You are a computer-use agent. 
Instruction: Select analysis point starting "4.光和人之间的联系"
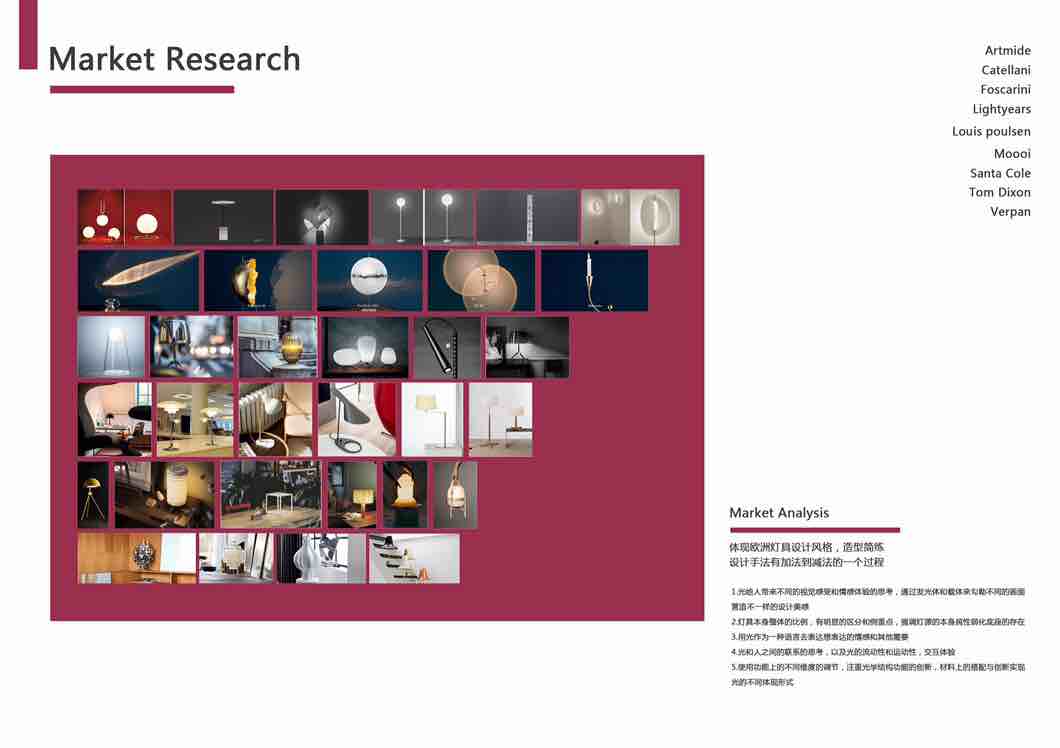tap(843, 652)
